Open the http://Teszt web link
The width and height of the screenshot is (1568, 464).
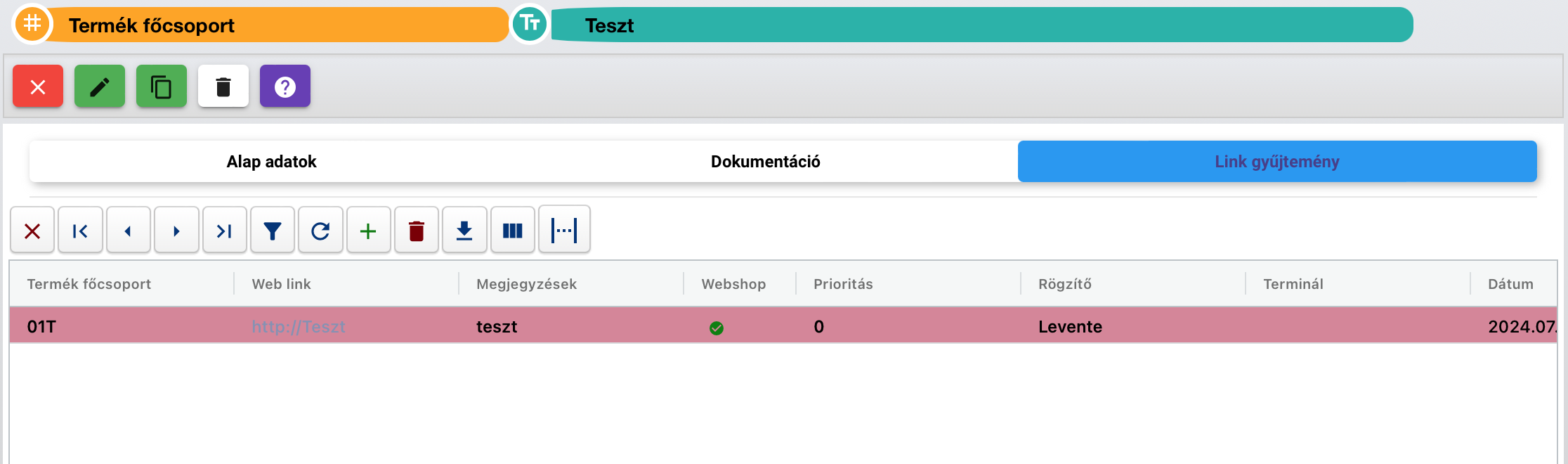(299, 327)
